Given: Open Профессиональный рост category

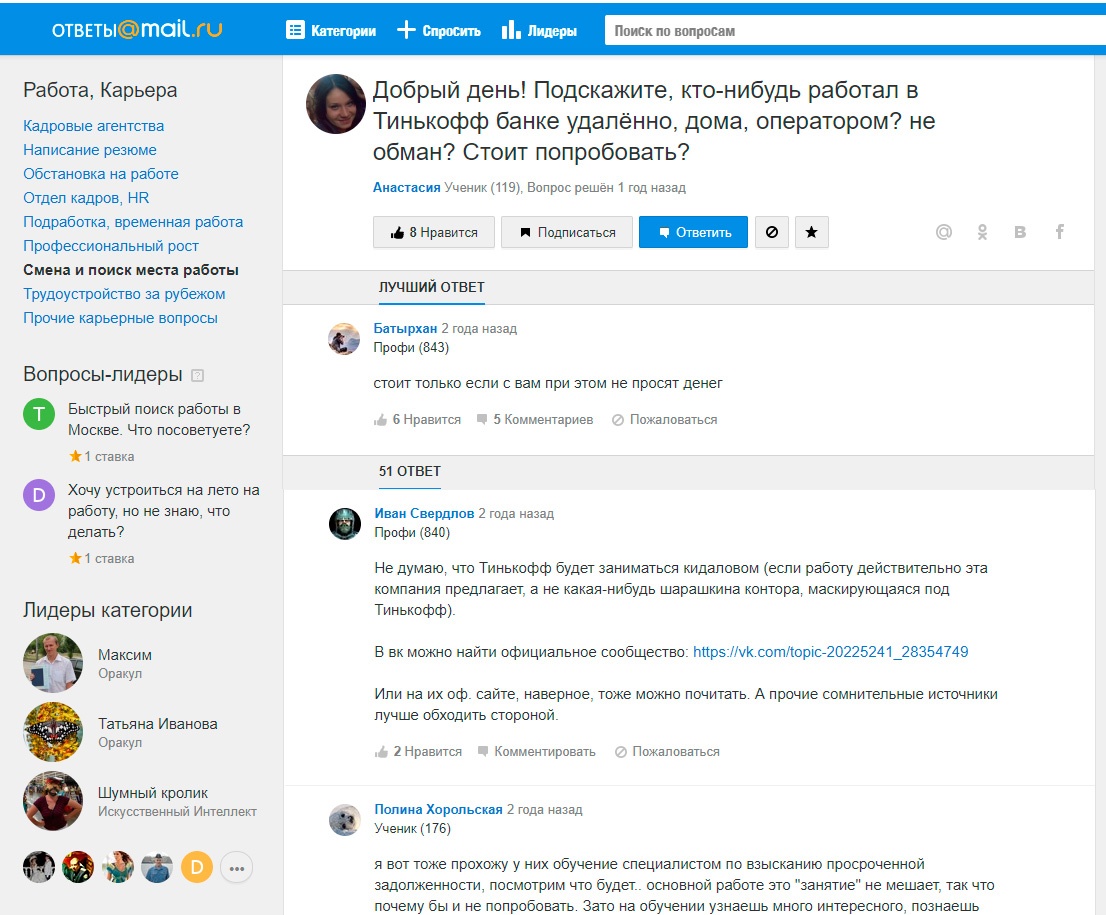Looking at the screenshot, I should (x=111, y=246).
